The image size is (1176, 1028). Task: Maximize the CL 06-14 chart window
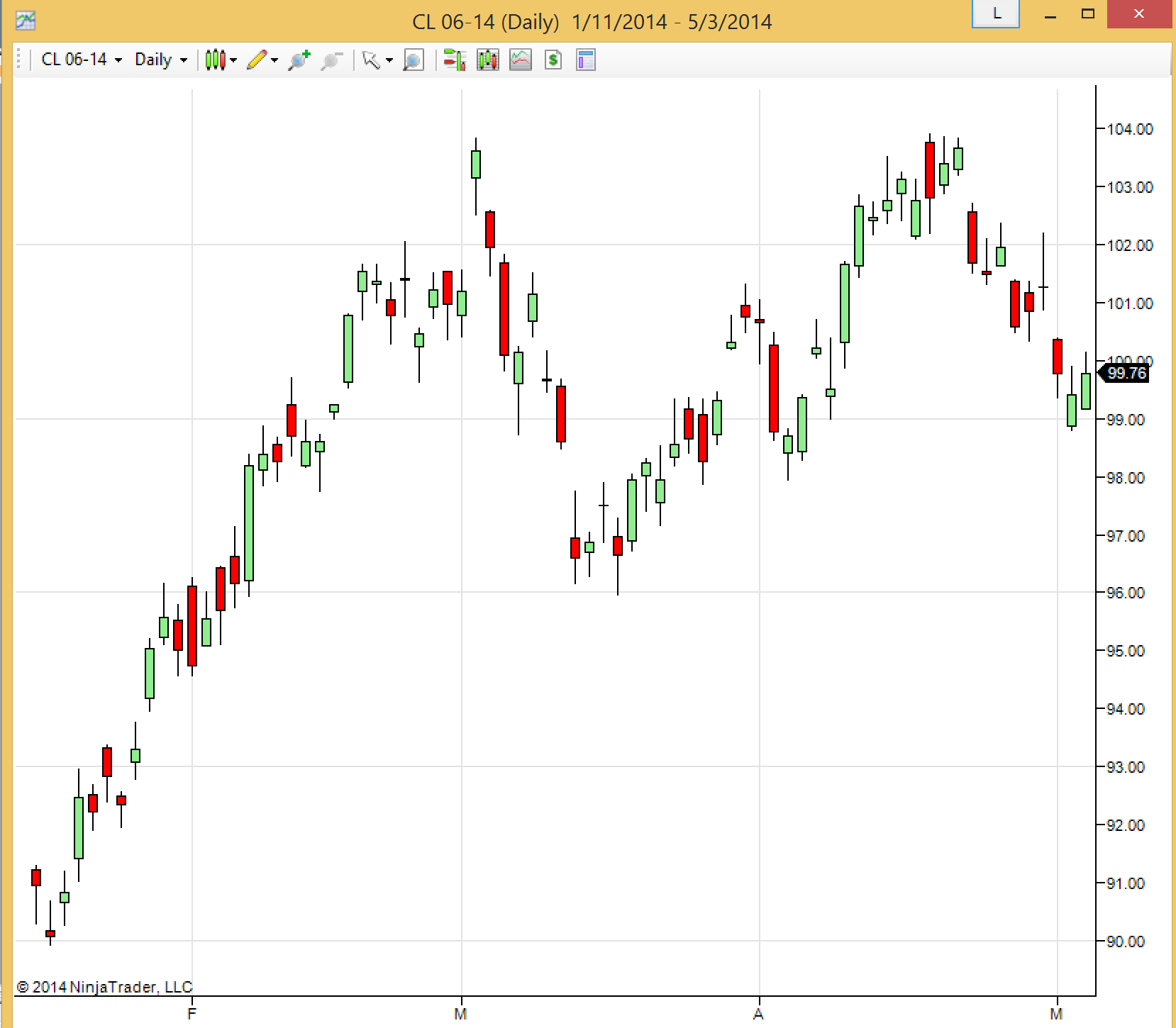point(1088,14)
